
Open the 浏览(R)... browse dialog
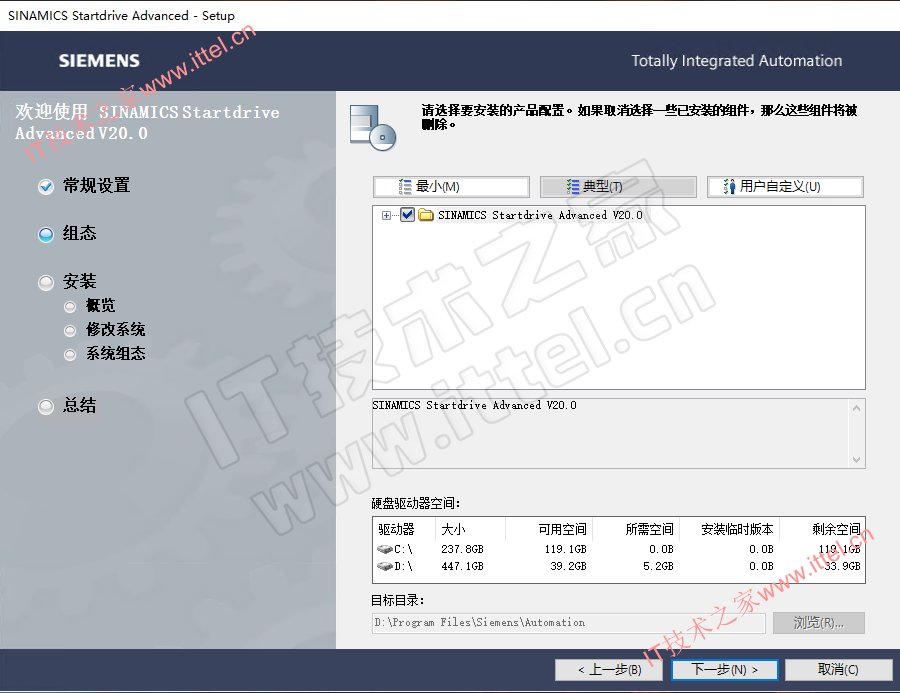click(818, 623)
